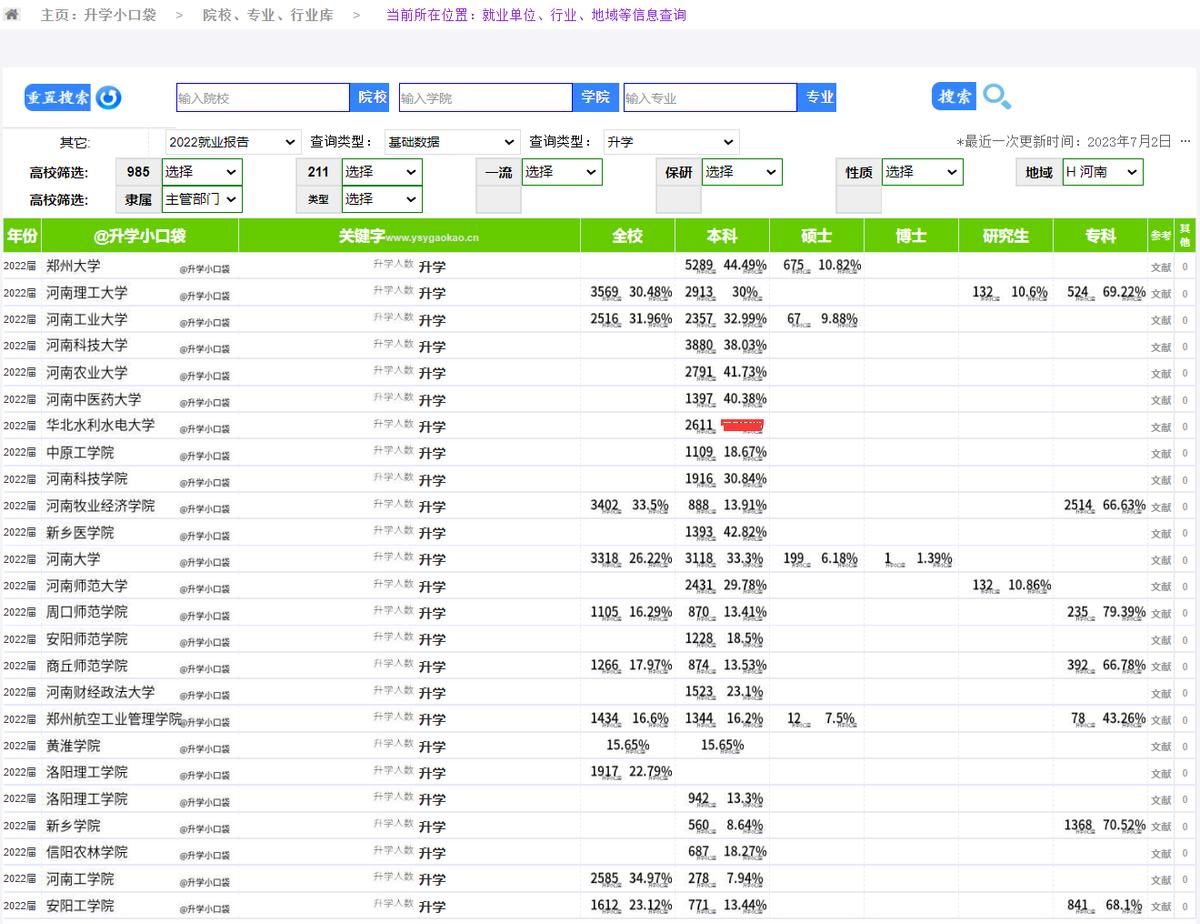Open the 985 filter dropdown
The height and width of the screenshot is (924, 1200).
click(202, 172)
